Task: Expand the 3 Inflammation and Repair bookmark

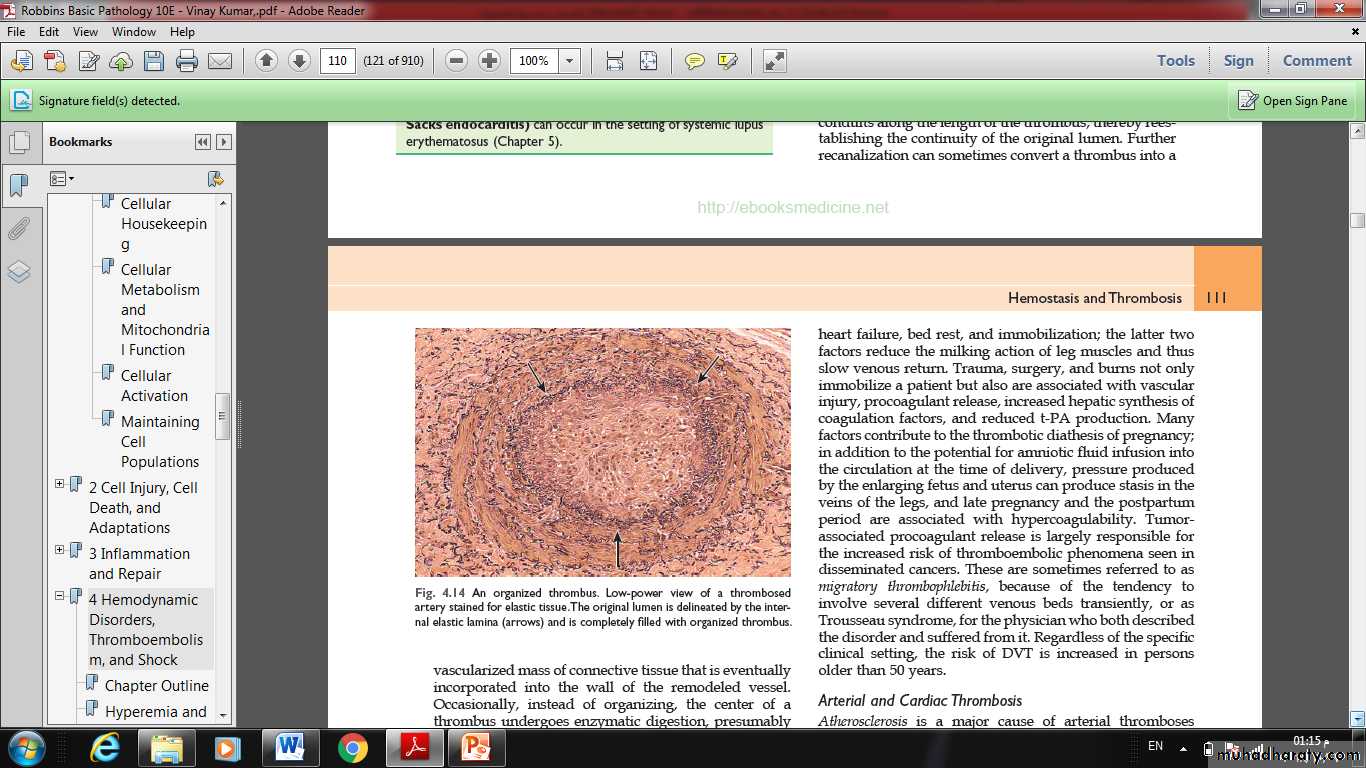Action: click(60, 550)
